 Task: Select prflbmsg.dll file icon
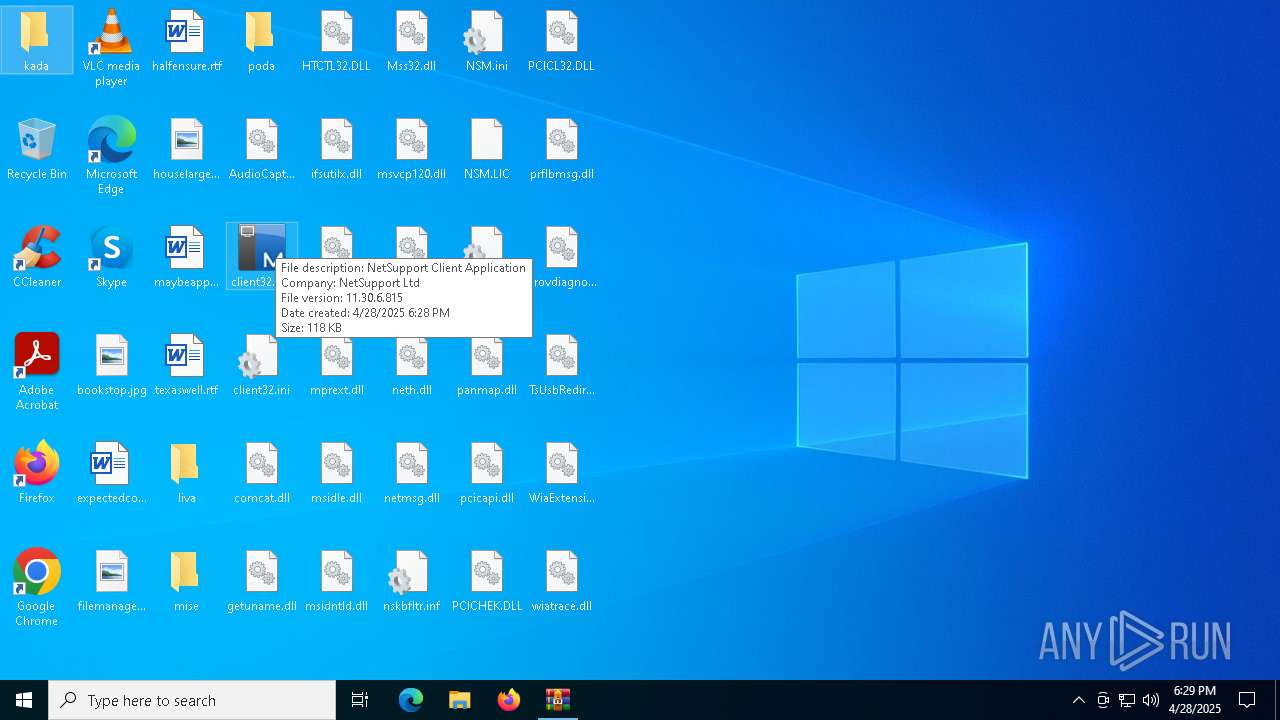(561, 148)
